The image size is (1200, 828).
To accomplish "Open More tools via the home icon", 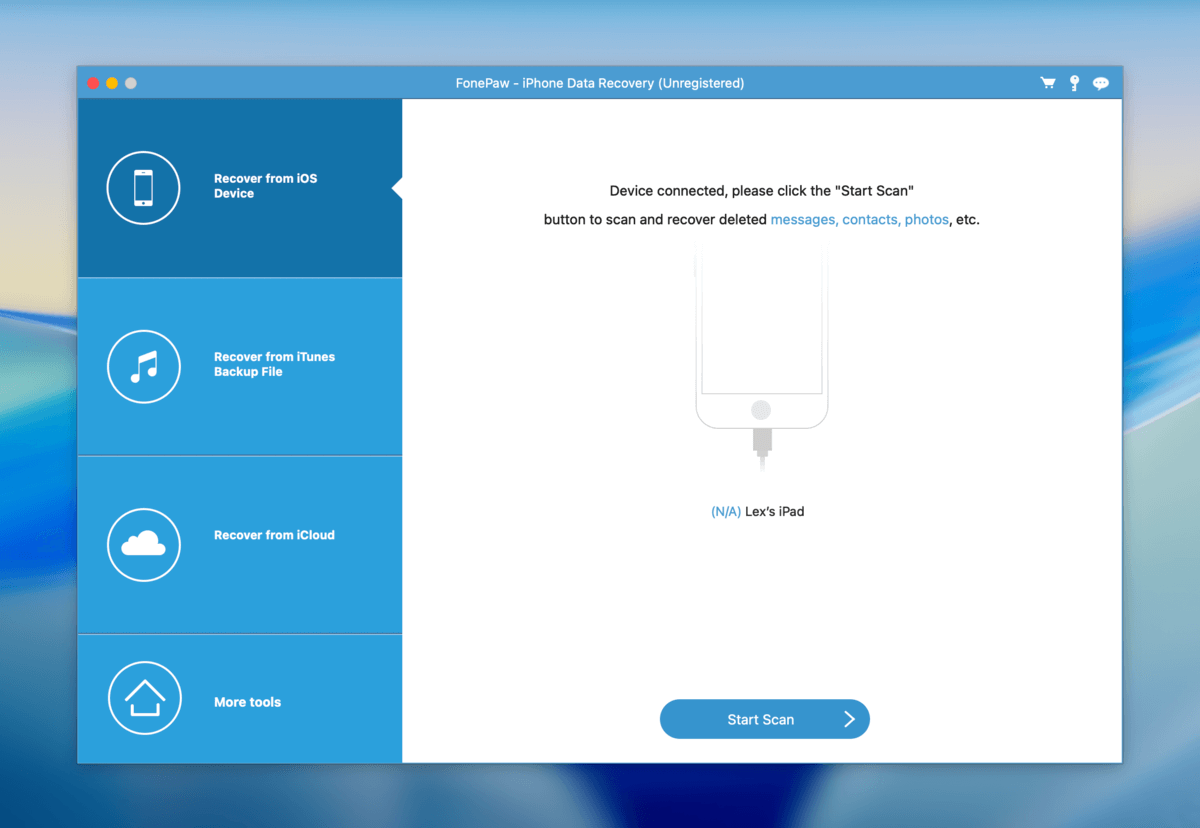I will click(x=143, y=698).
